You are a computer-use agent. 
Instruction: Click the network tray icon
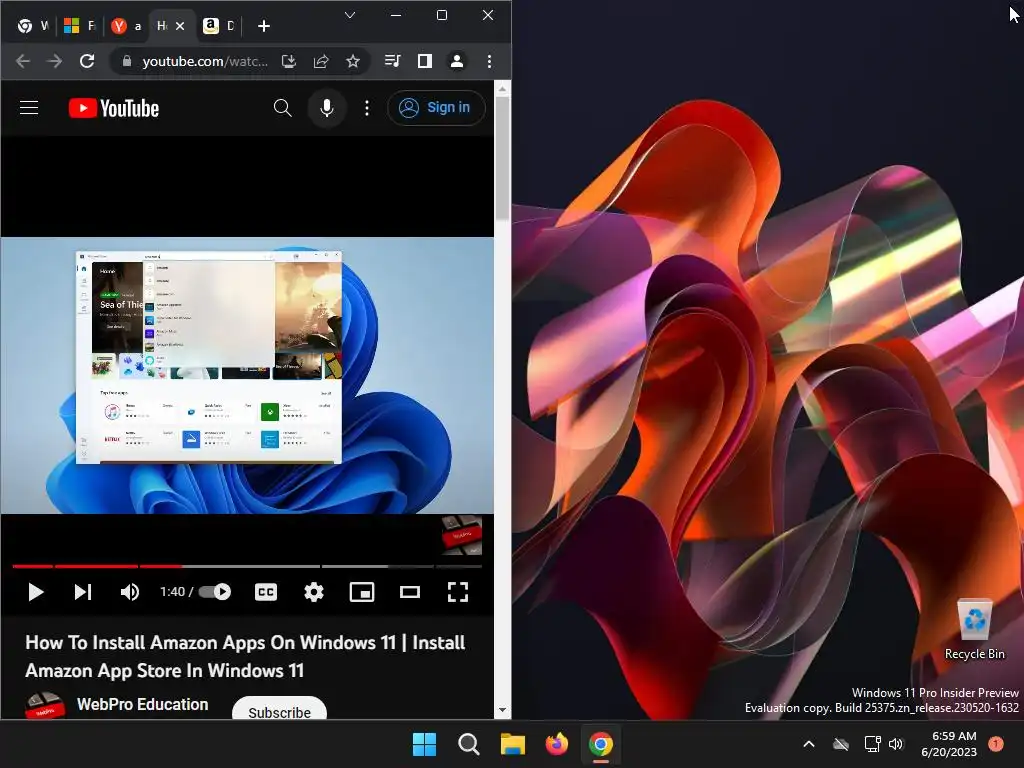coord(872,744)
